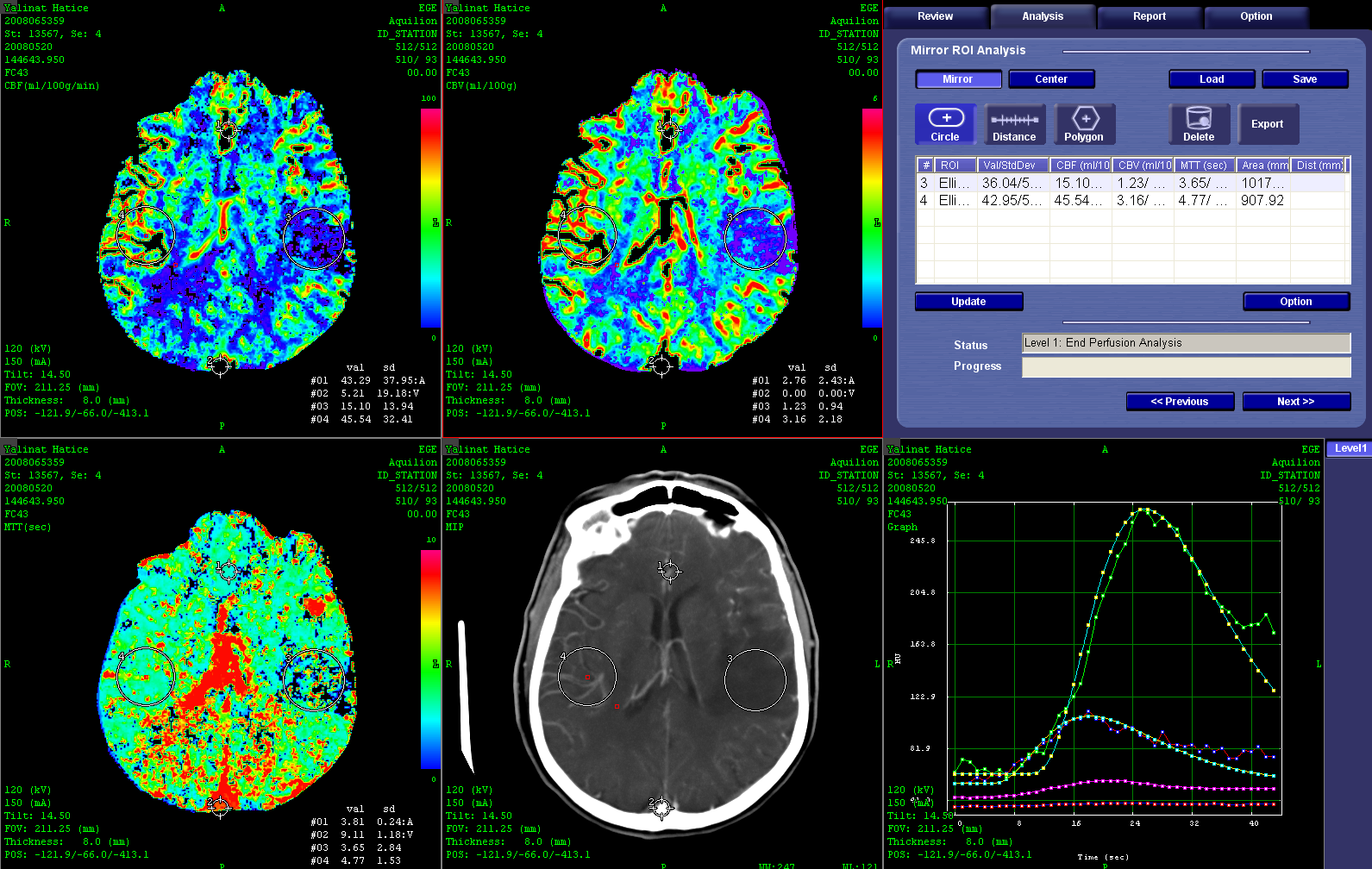Image resolution: width=1372 pixels, height=869 pixels.
Task: Click crosshair marker 1 on MIP image
Action: [x=669, y=571]
